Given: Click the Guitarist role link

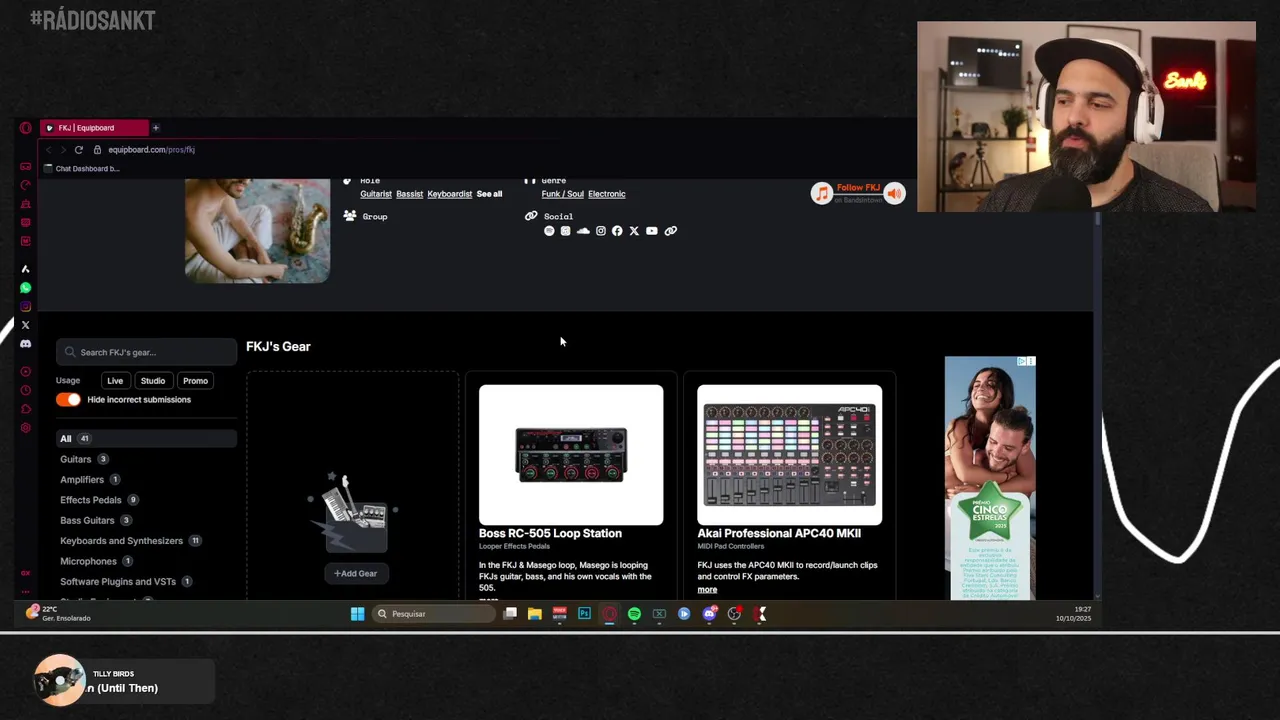Looking at the screenshot, I should click(x=376, y=194).
